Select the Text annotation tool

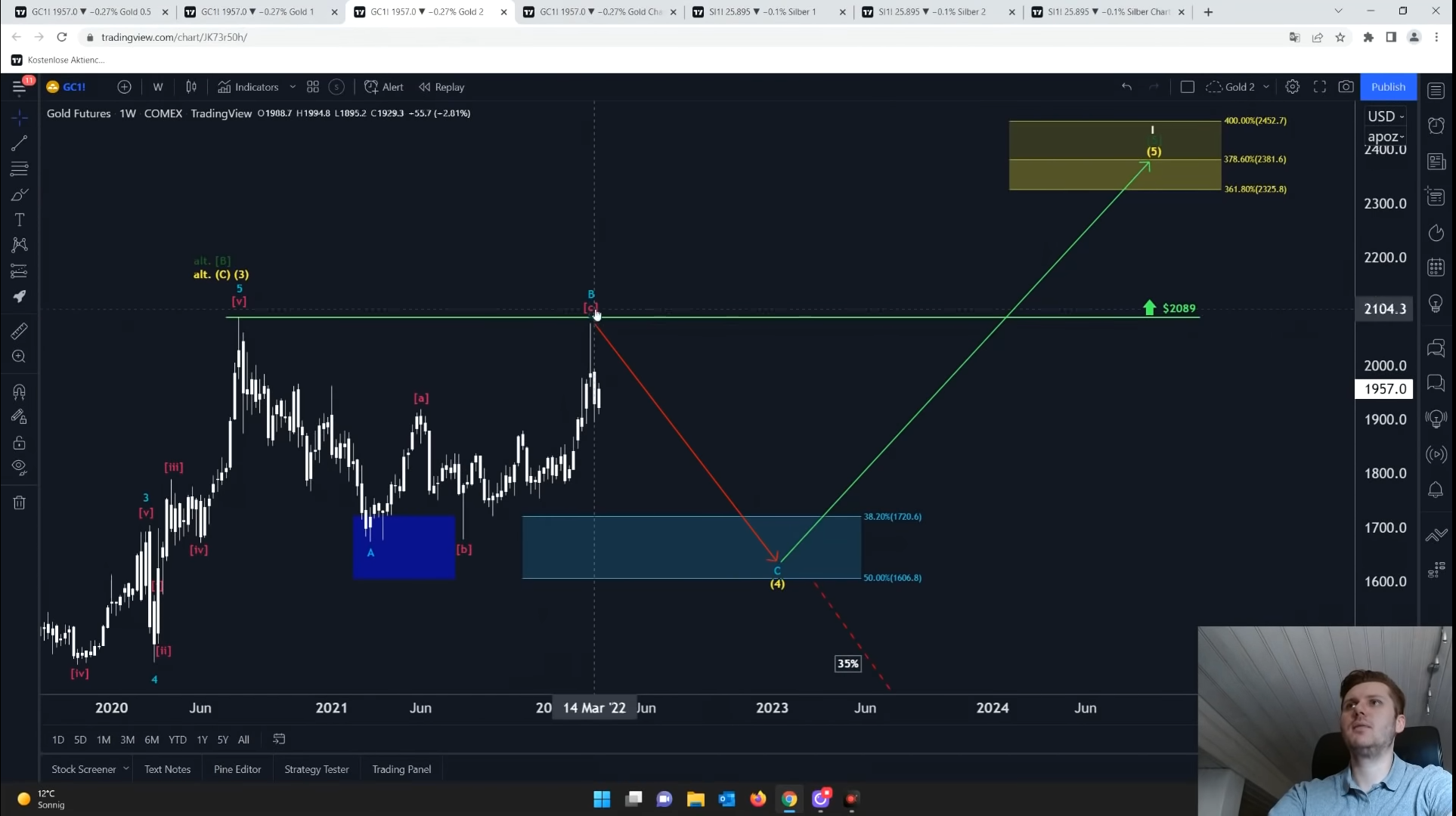coord(20,220)
